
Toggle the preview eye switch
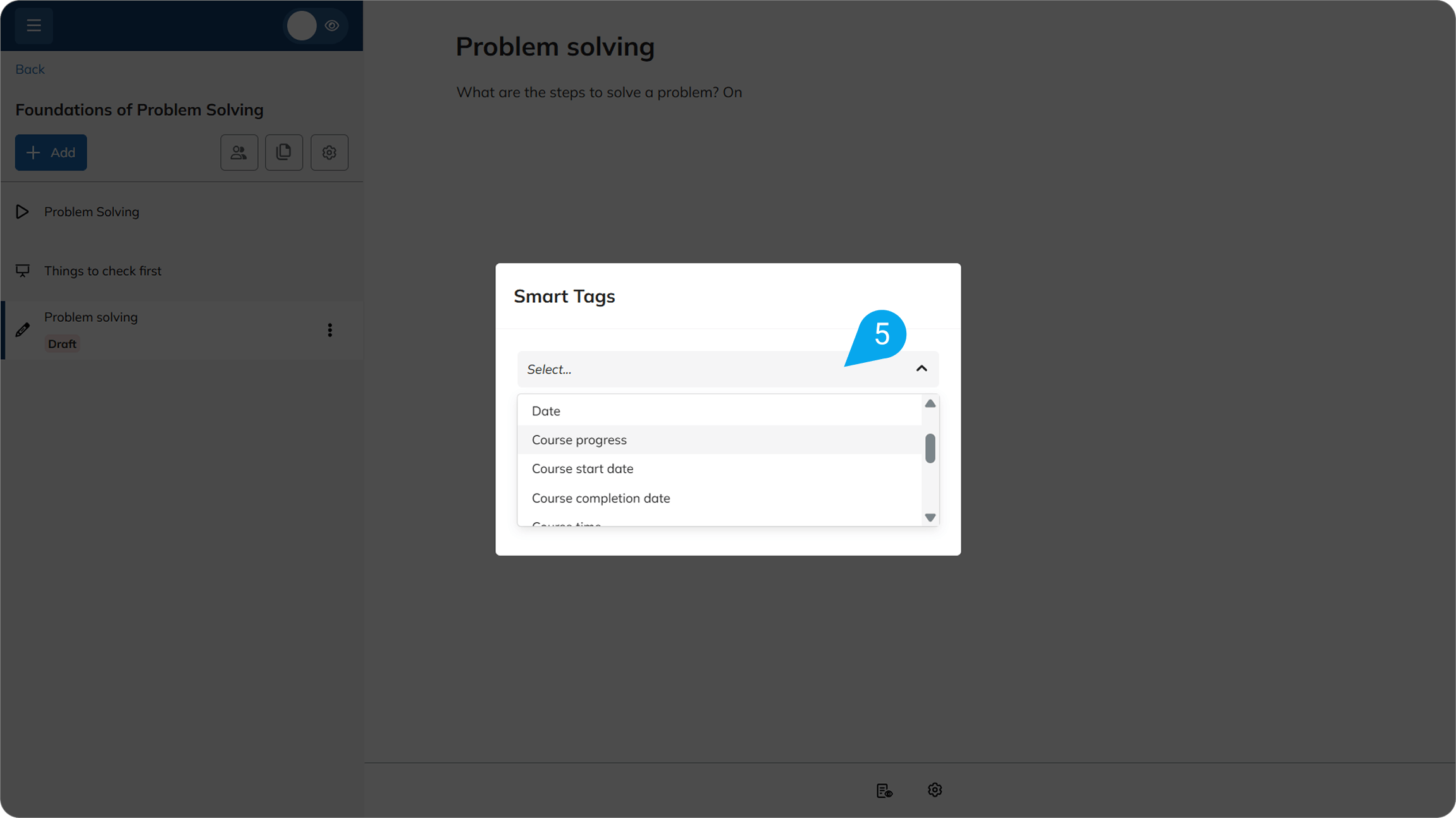pos(315,25)
